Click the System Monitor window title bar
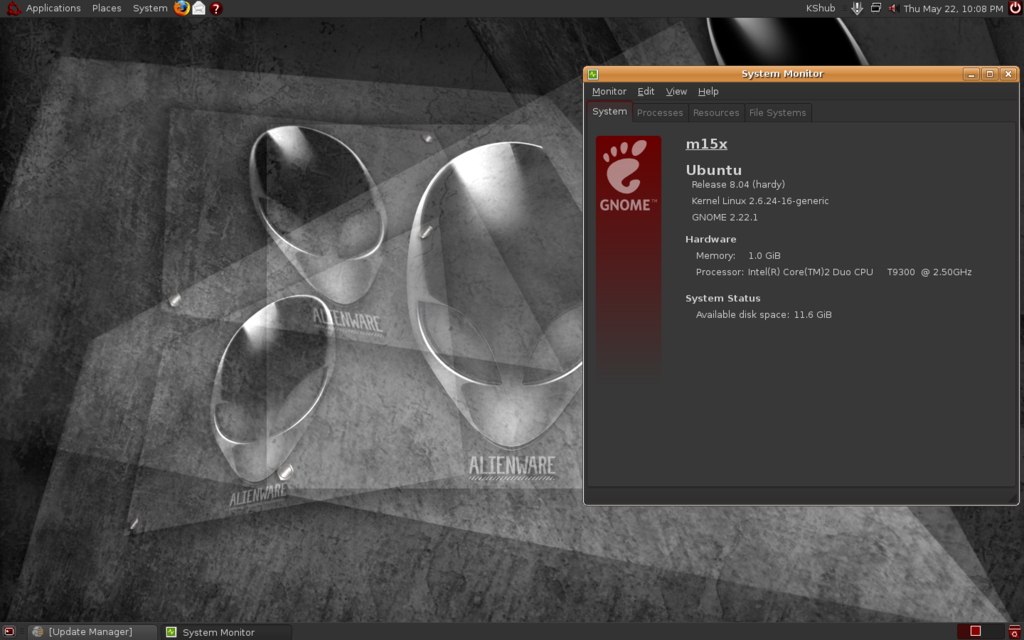Screen dimensions: 1024x640 point(782,74)
